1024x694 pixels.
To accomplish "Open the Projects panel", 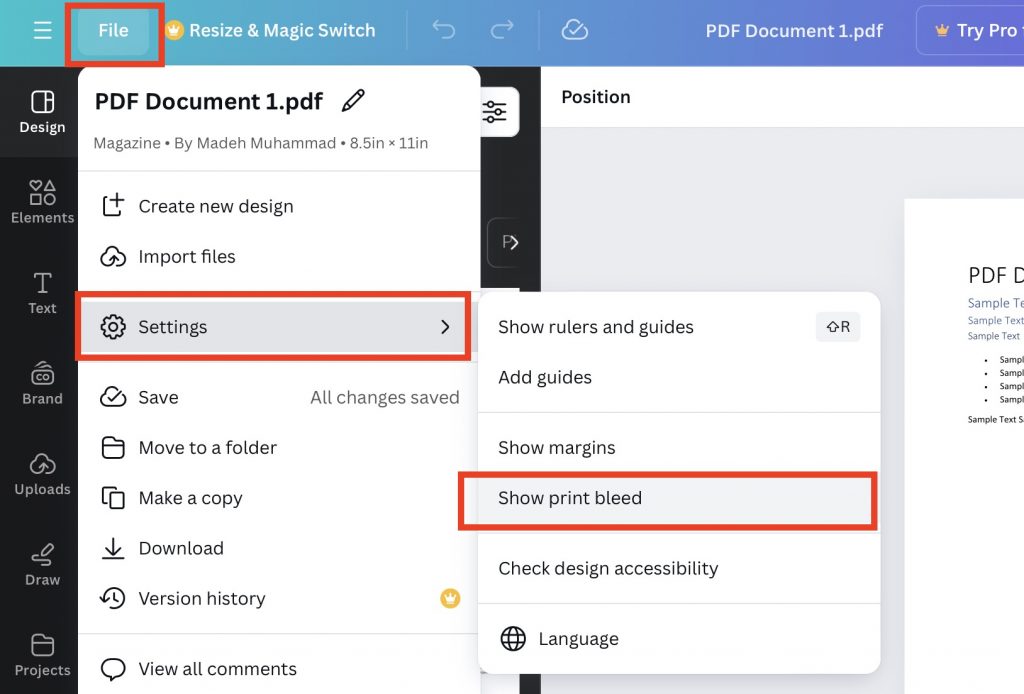I will 40,655.
